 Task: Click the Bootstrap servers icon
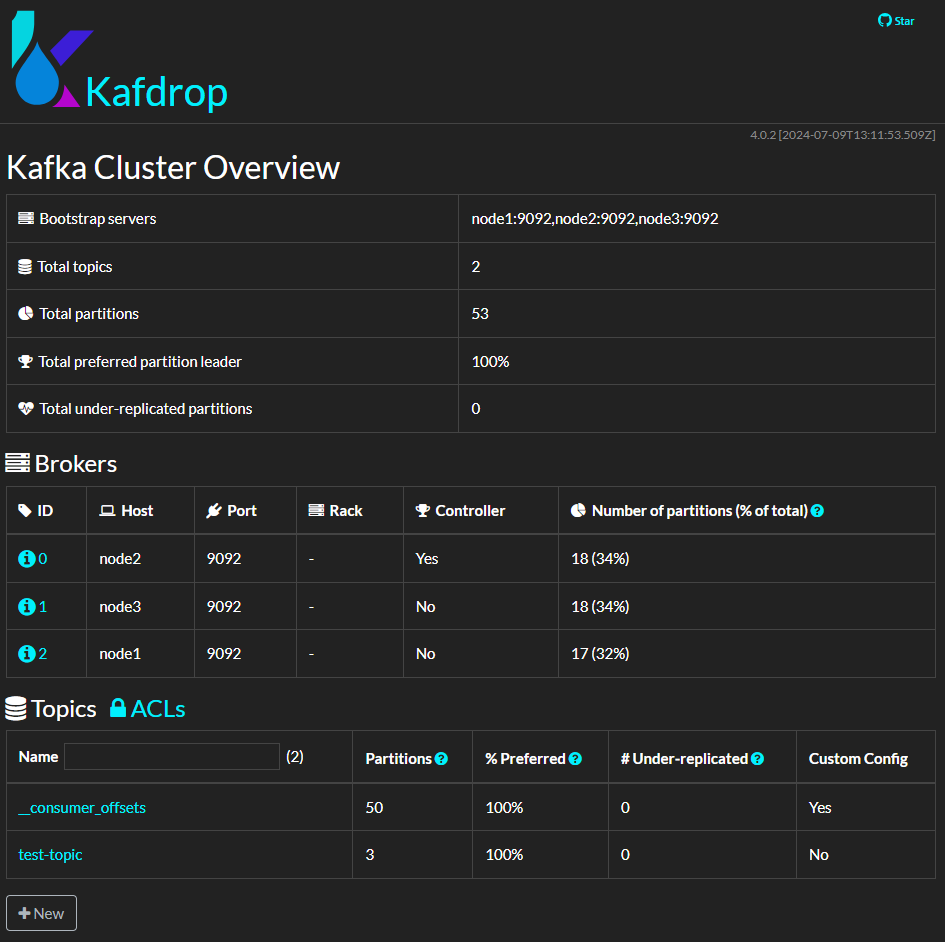point(26,218)
